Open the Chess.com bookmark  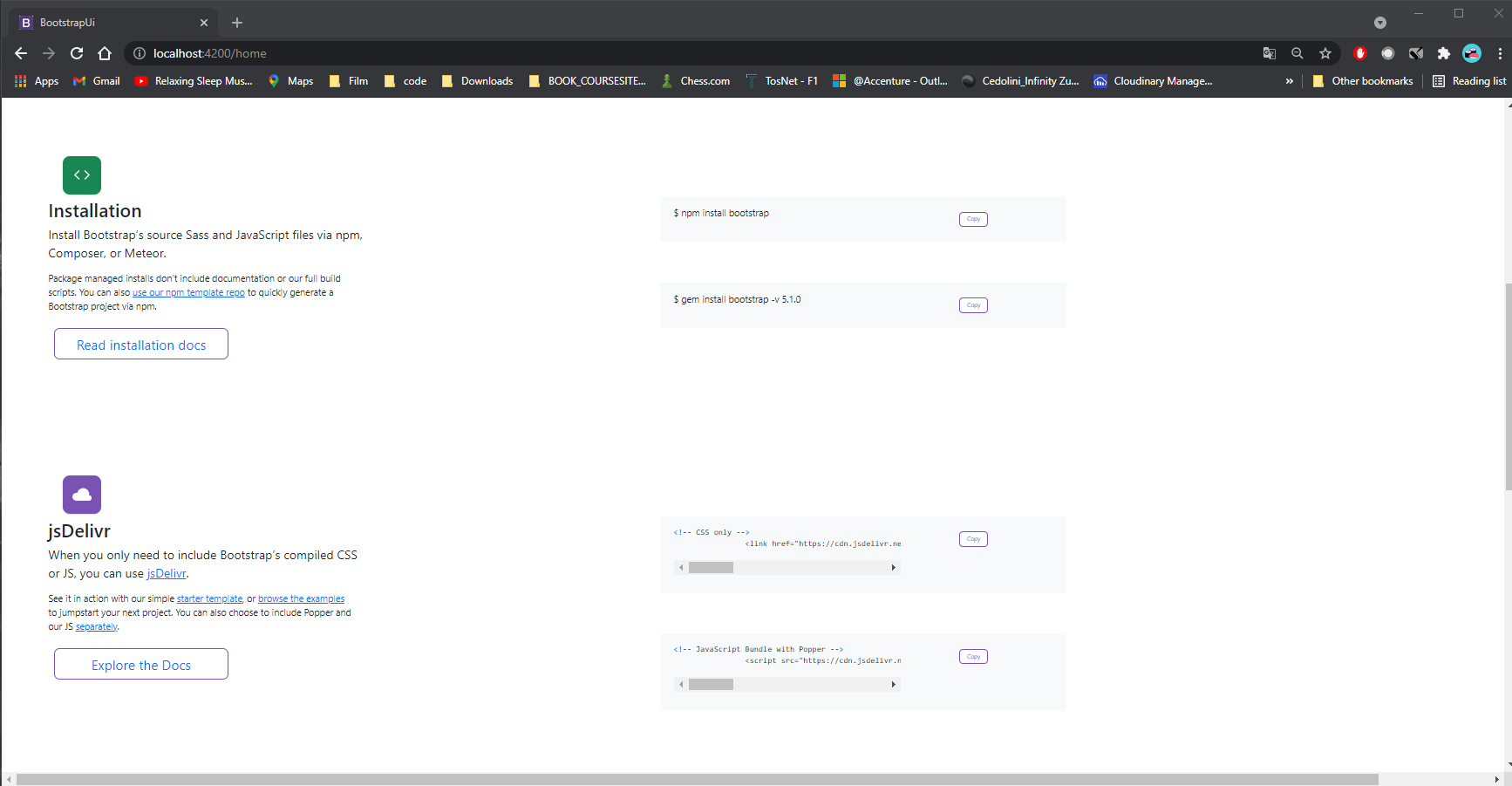pyautogui.click(x=696, y=81)
